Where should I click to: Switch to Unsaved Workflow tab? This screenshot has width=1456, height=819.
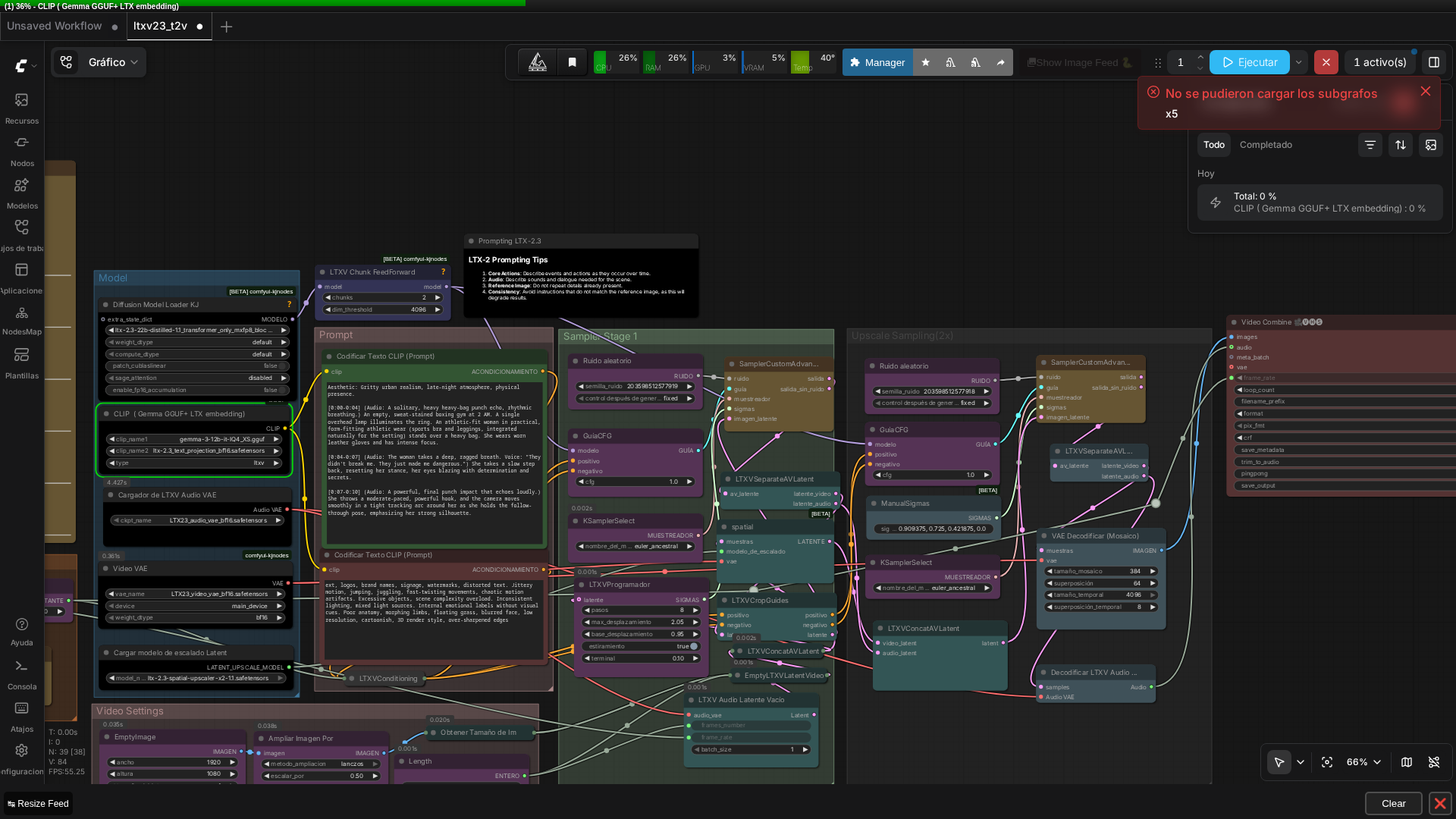click(x=55, y=26)
